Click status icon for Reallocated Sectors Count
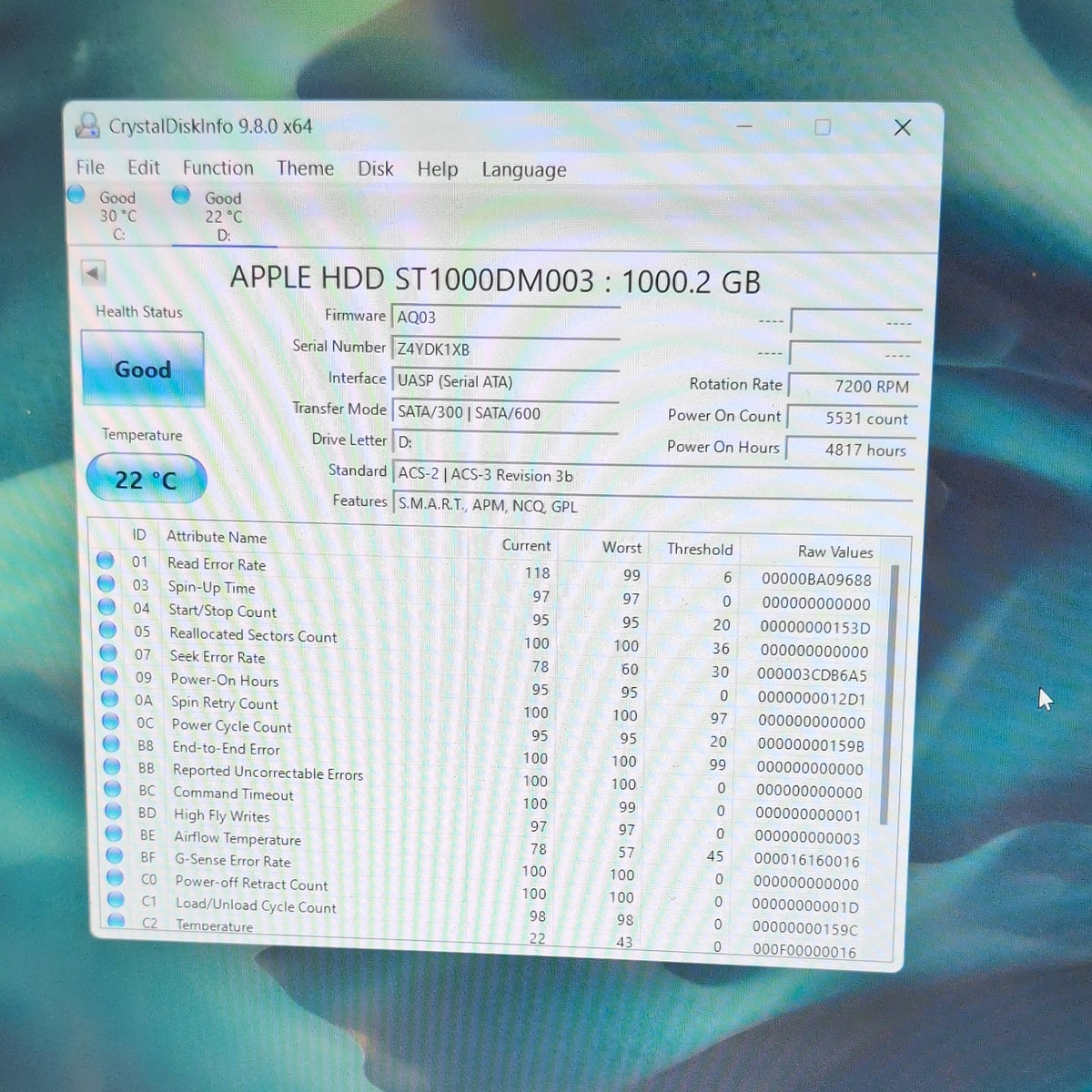 108,630
